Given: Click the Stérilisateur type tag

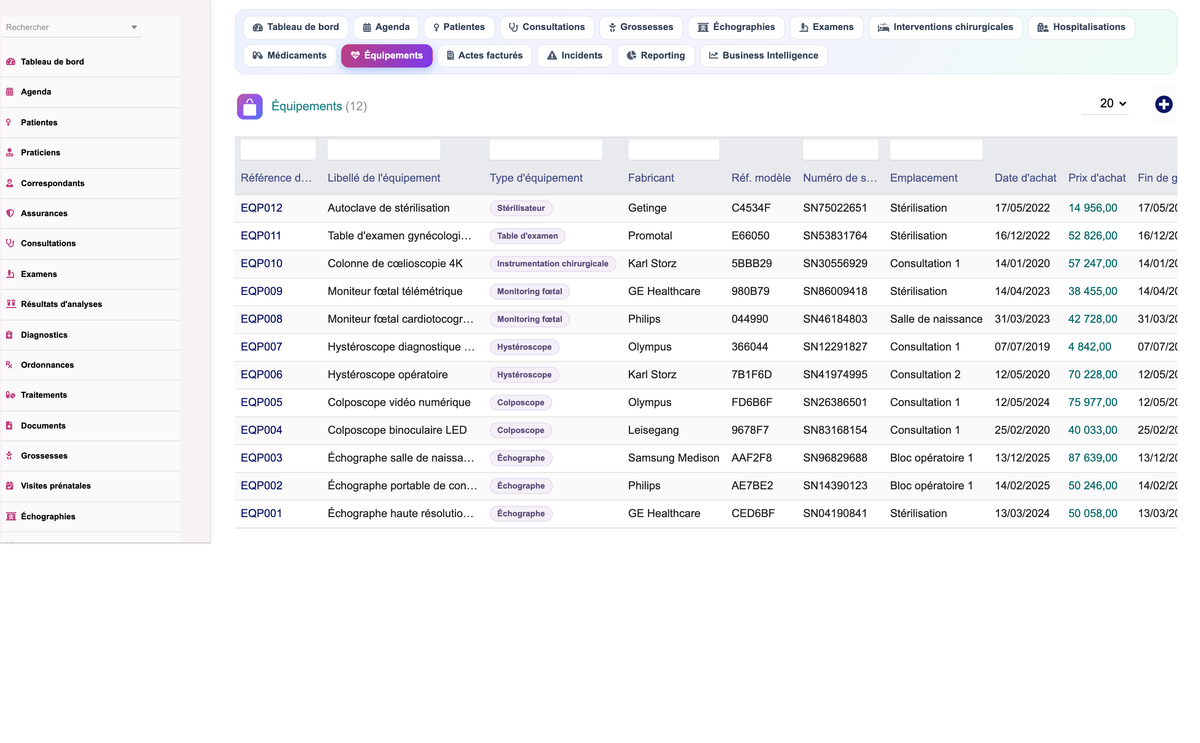Looking at the screenshot, I should (x=521, y=208).
